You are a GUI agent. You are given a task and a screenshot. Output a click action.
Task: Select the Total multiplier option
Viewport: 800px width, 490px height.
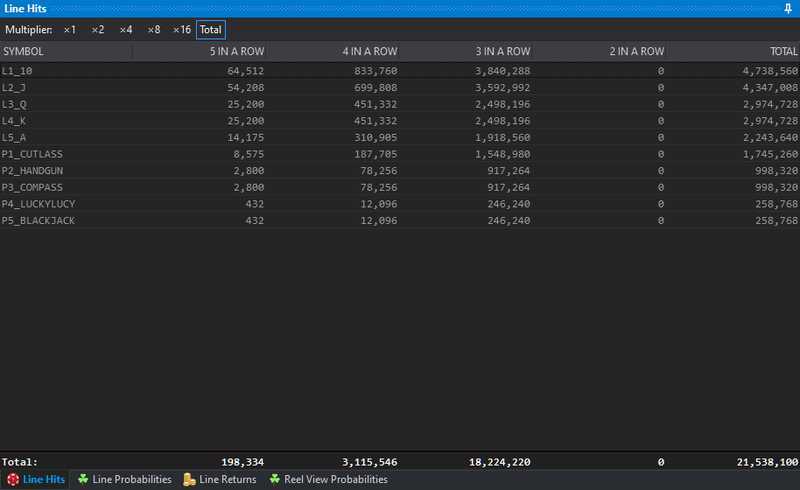(211, 30)
